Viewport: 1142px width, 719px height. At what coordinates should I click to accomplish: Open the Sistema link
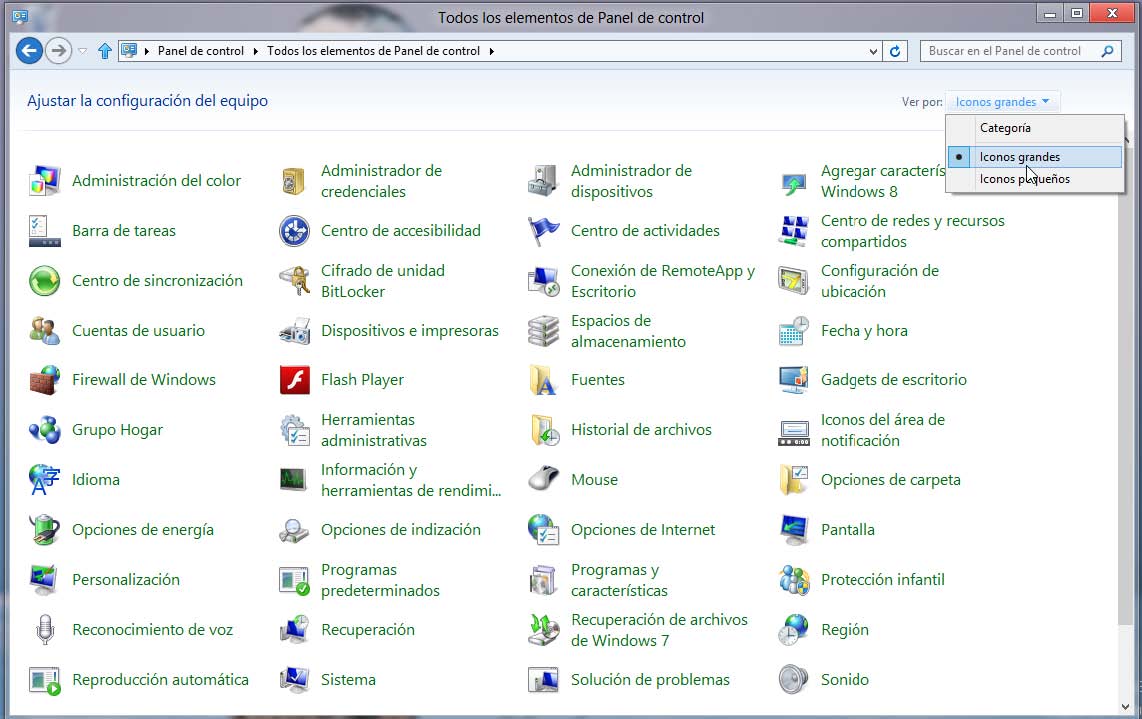(x=348, y=680)
